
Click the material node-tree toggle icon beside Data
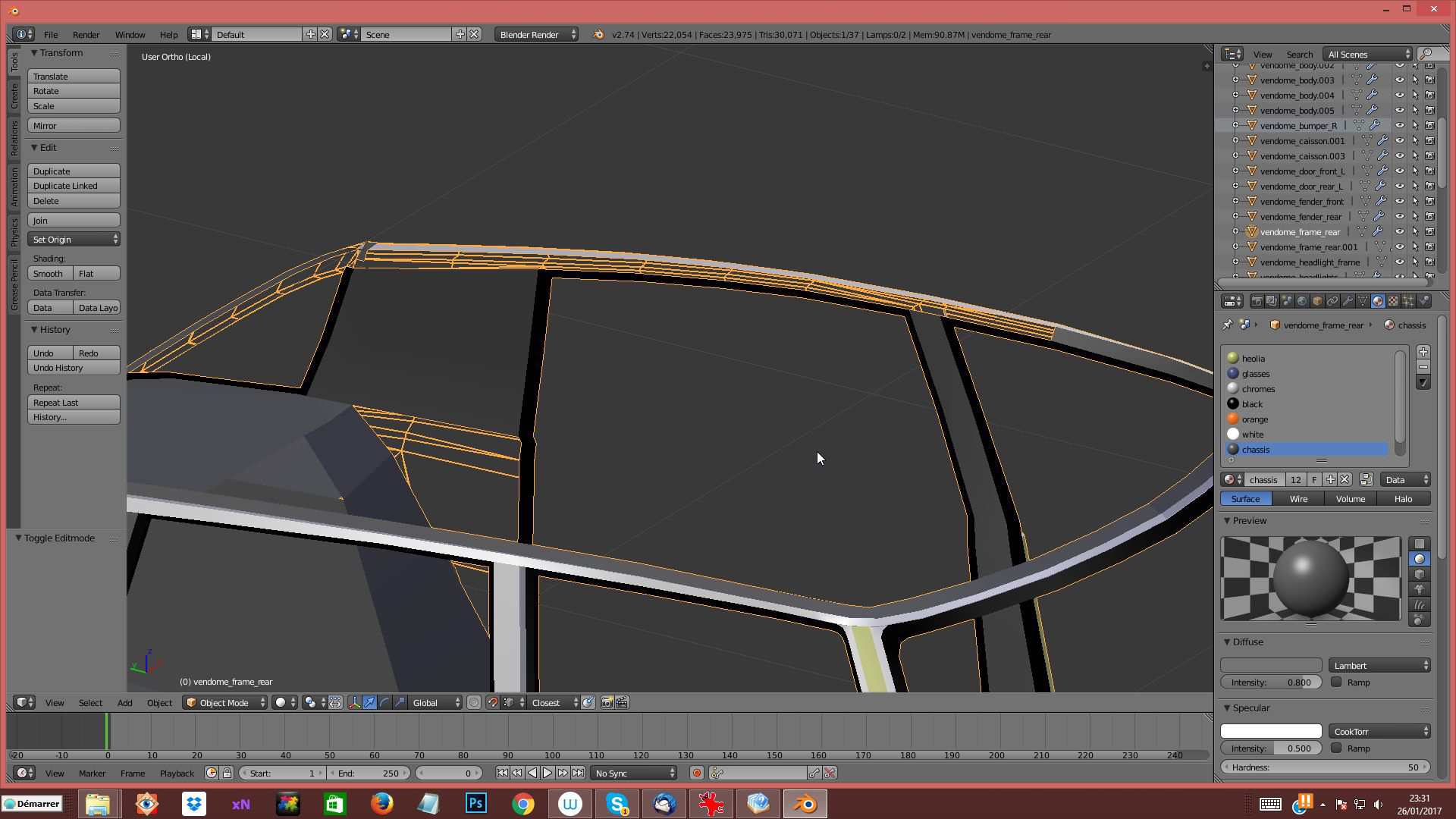point(1366,479)
